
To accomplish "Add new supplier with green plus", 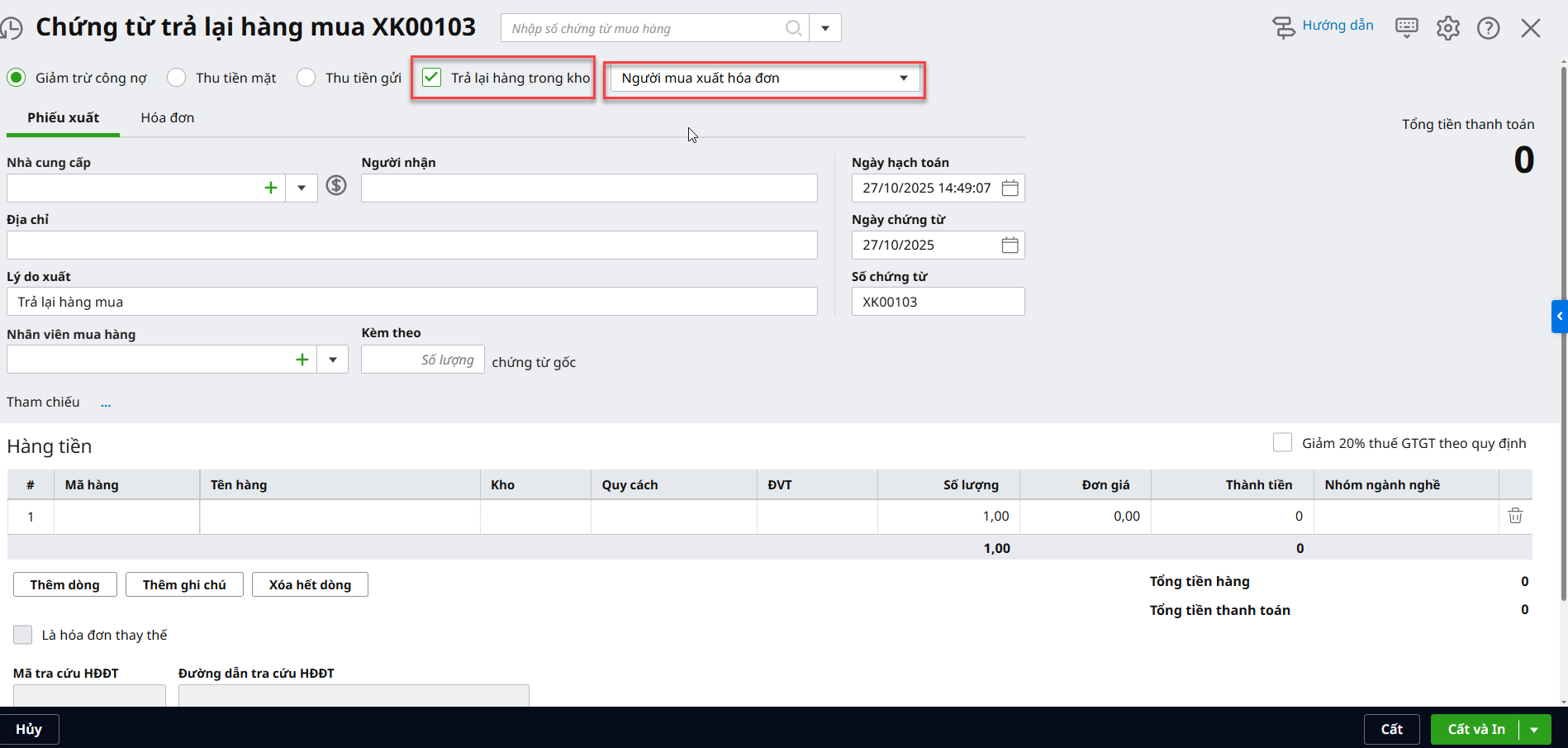I will click(x=270, y=188).
